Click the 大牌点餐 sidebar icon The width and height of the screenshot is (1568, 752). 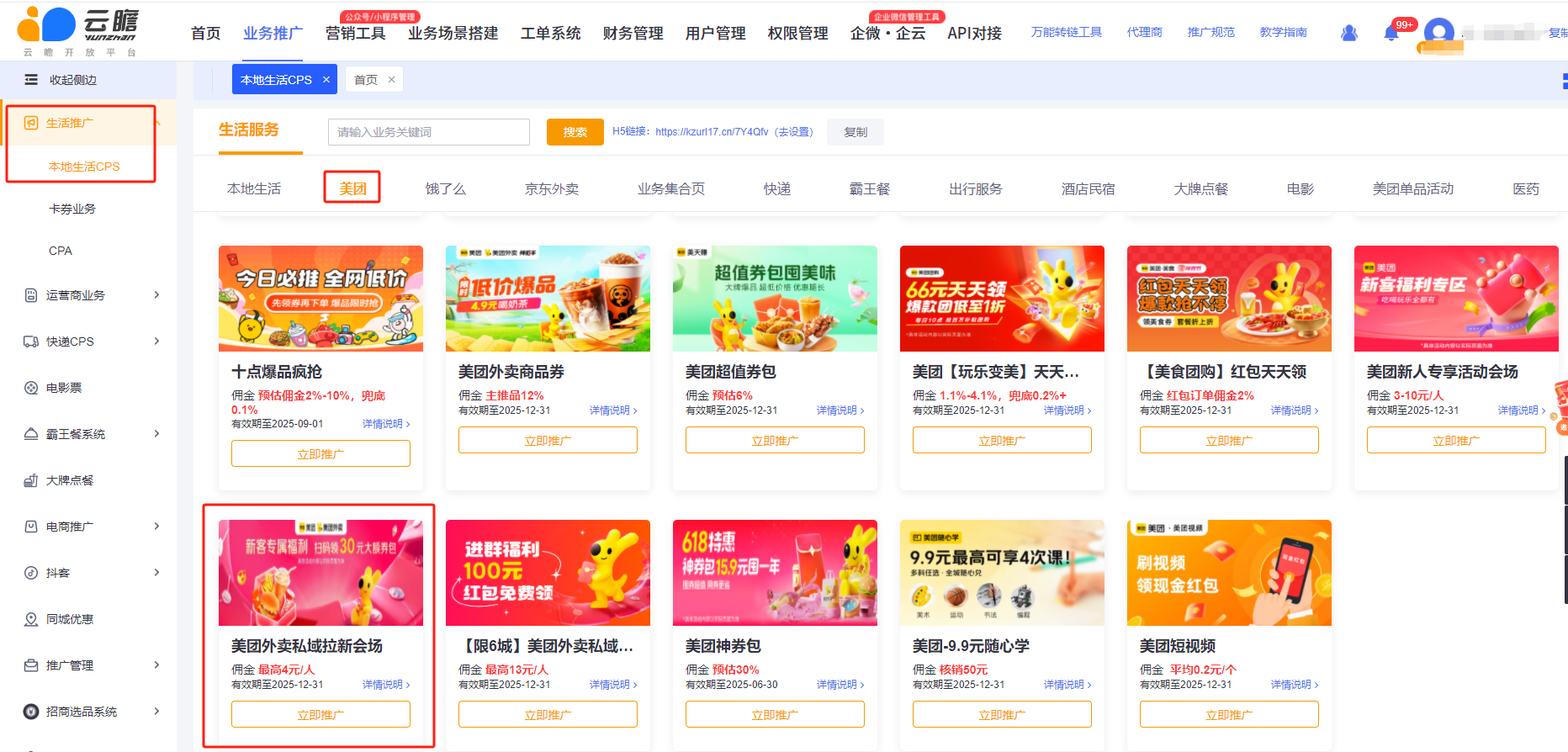pyautogui.click(x=31, y=480)
